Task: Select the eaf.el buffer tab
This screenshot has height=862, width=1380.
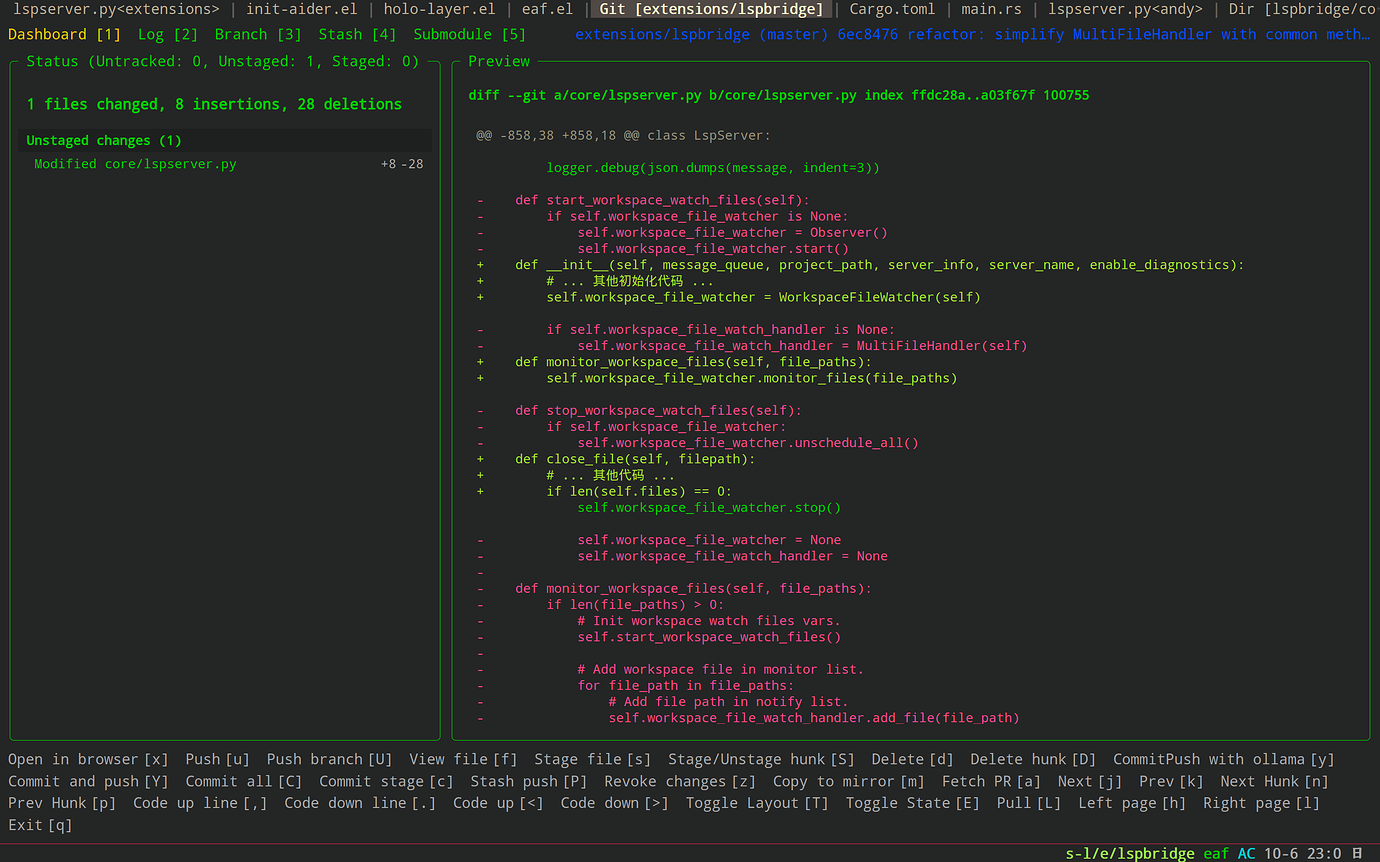Action: 547,9
